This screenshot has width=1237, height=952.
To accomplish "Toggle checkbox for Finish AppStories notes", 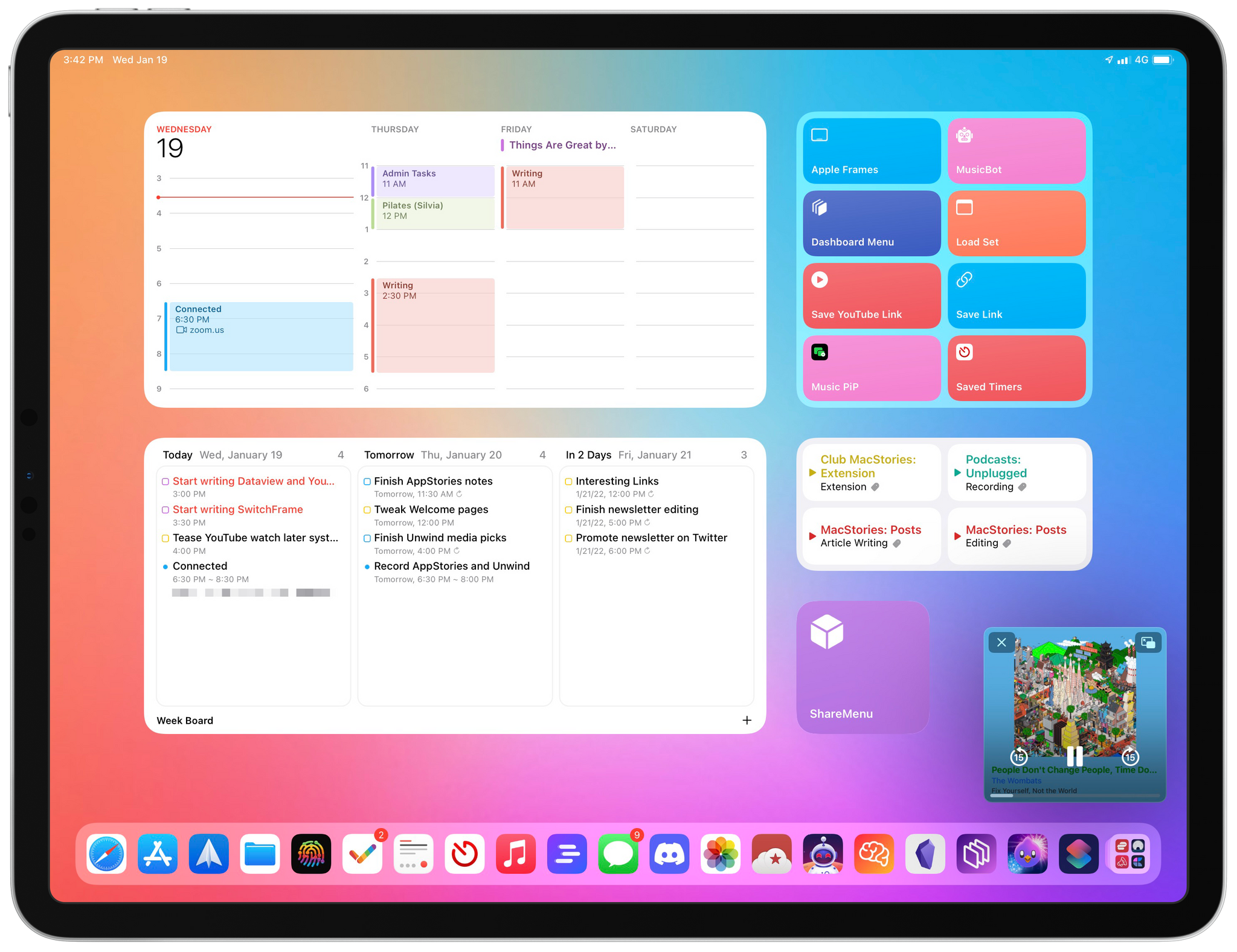I will (367, 480).
